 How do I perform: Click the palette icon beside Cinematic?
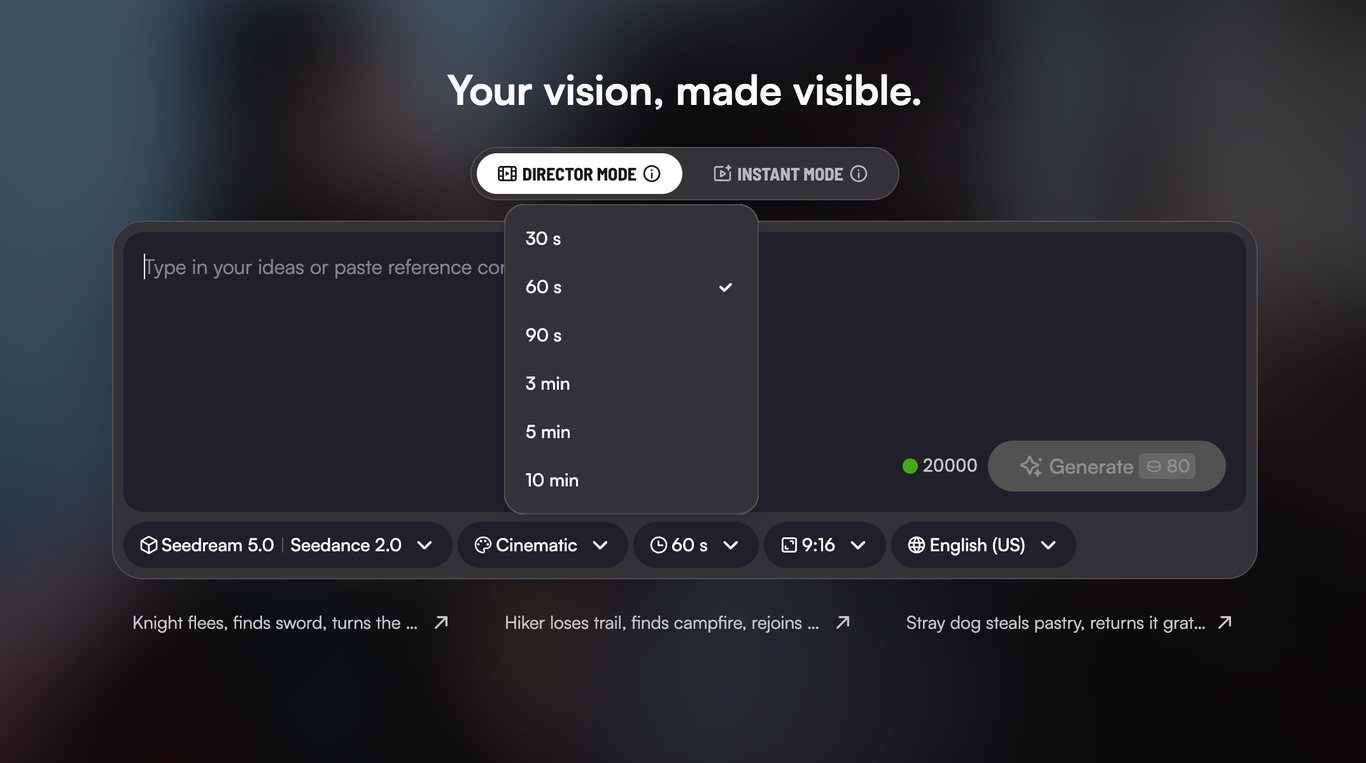483,545
